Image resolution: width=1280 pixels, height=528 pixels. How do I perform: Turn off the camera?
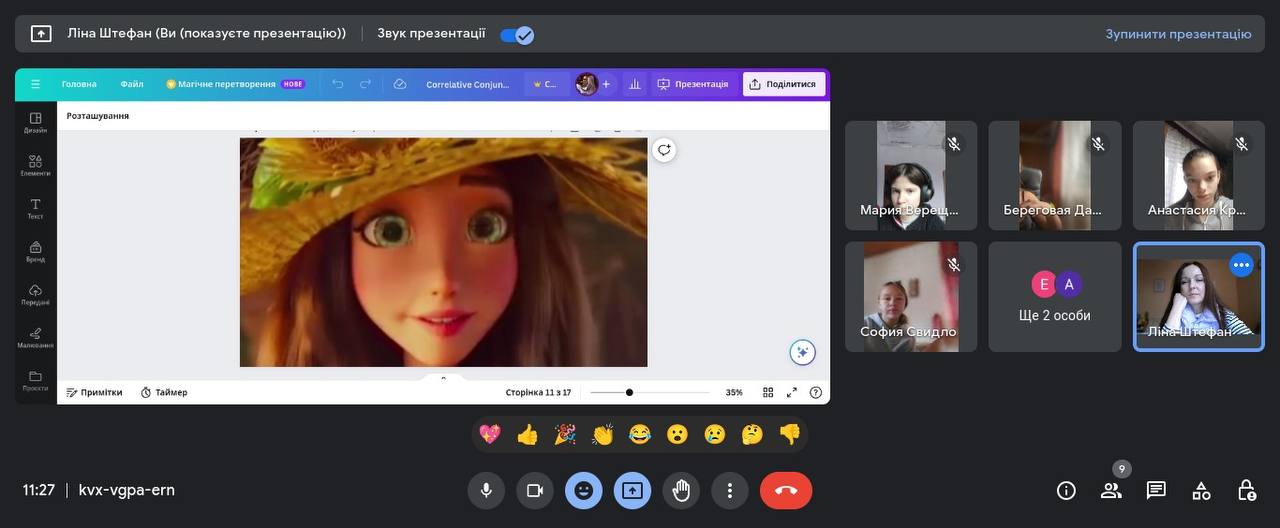pyautogui.click(x=534, y=490)
